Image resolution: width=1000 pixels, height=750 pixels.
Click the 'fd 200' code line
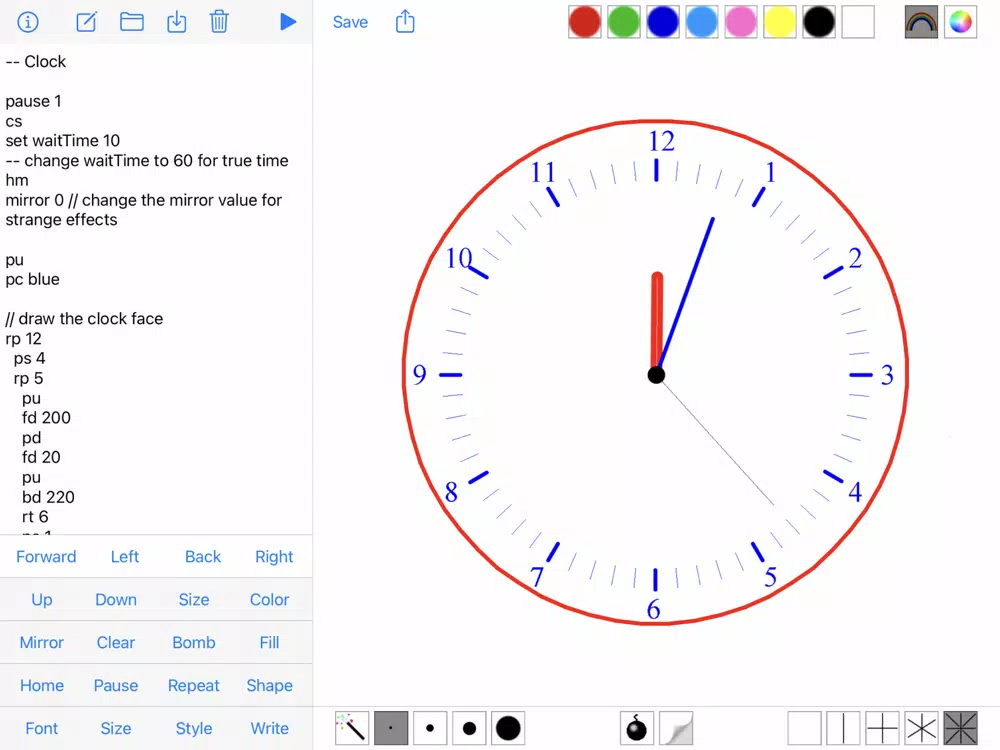46,418
